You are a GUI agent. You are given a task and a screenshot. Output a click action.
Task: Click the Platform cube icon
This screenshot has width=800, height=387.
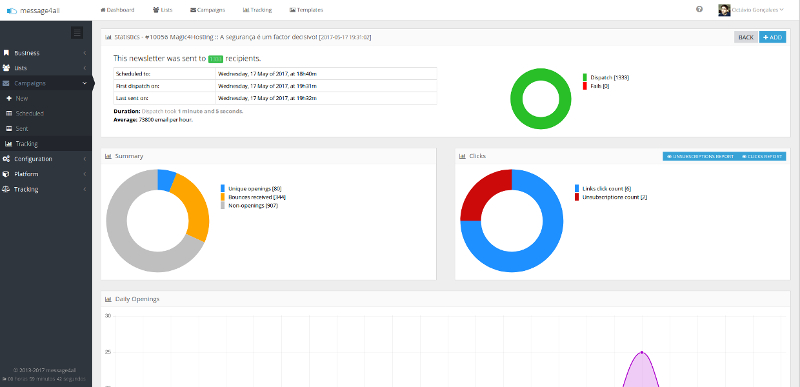[6, 174]
